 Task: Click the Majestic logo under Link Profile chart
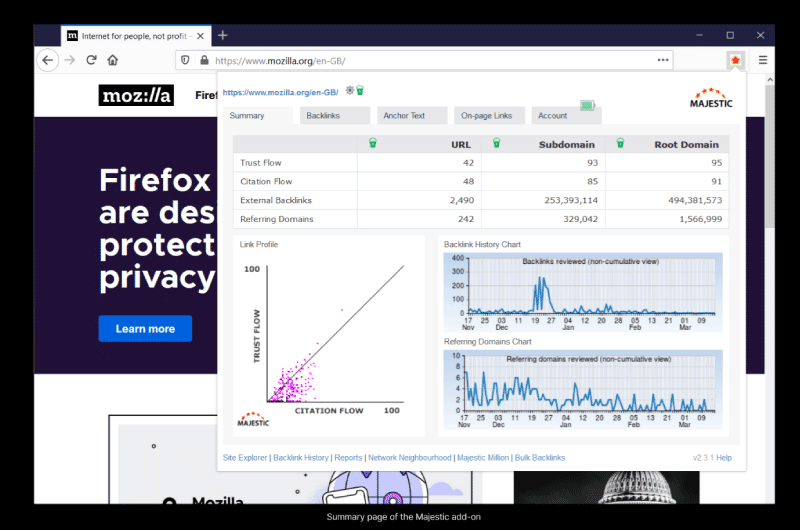pos(253,419)
